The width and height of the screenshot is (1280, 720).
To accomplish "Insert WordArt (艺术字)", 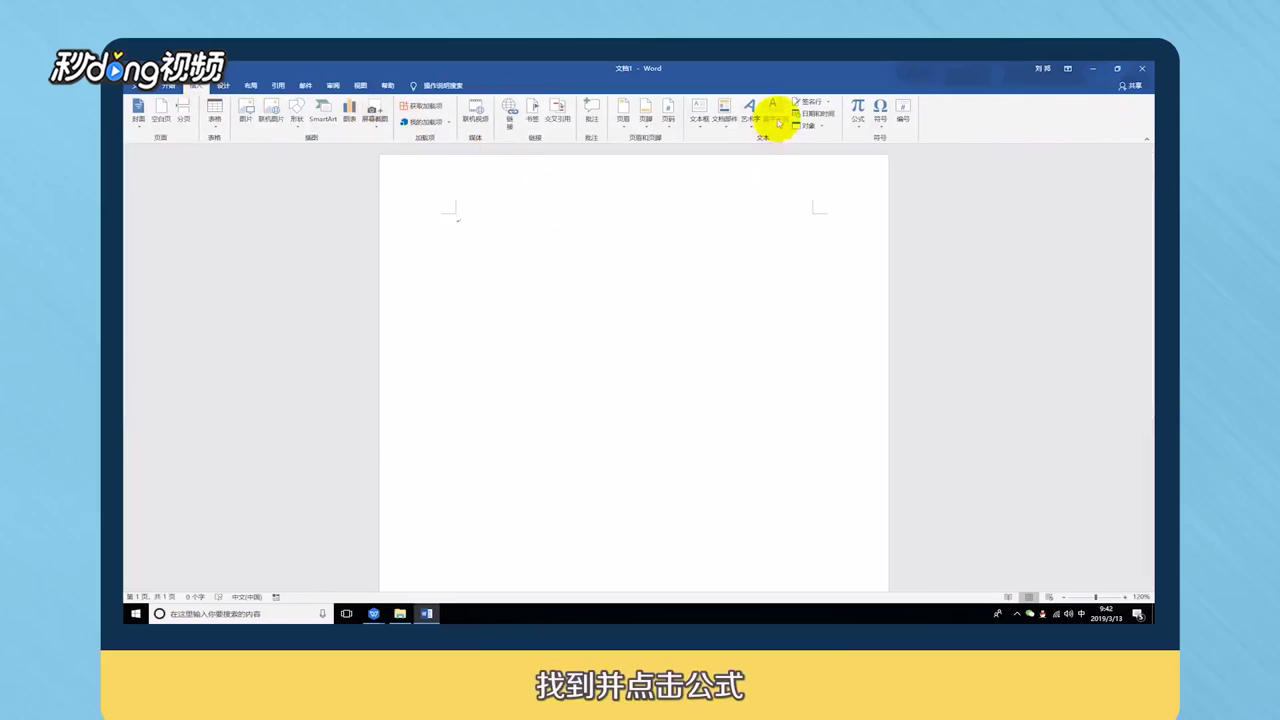I will click(x=750, y=112).
